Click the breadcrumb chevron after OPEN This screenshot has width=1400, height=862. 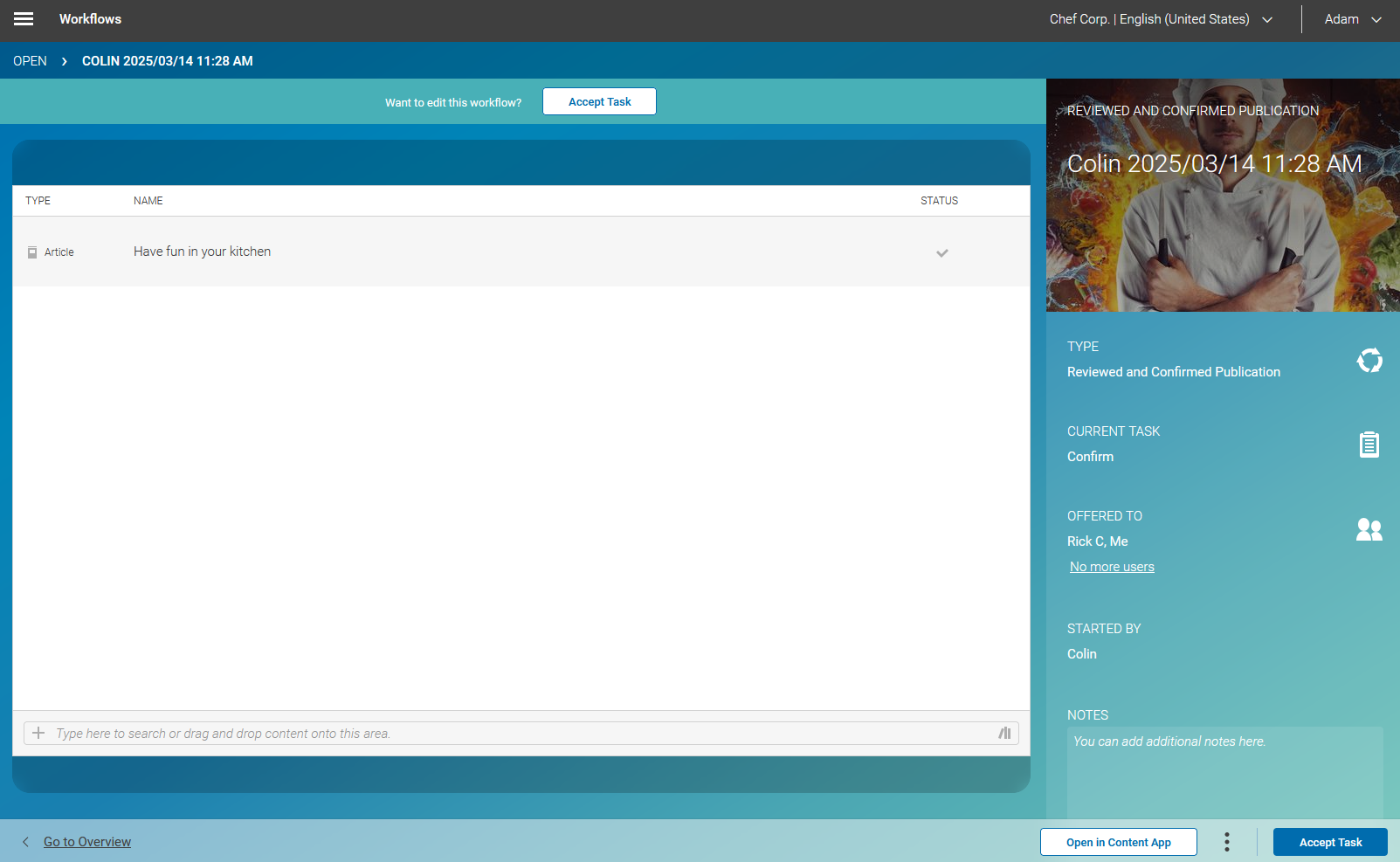(64, 61)
